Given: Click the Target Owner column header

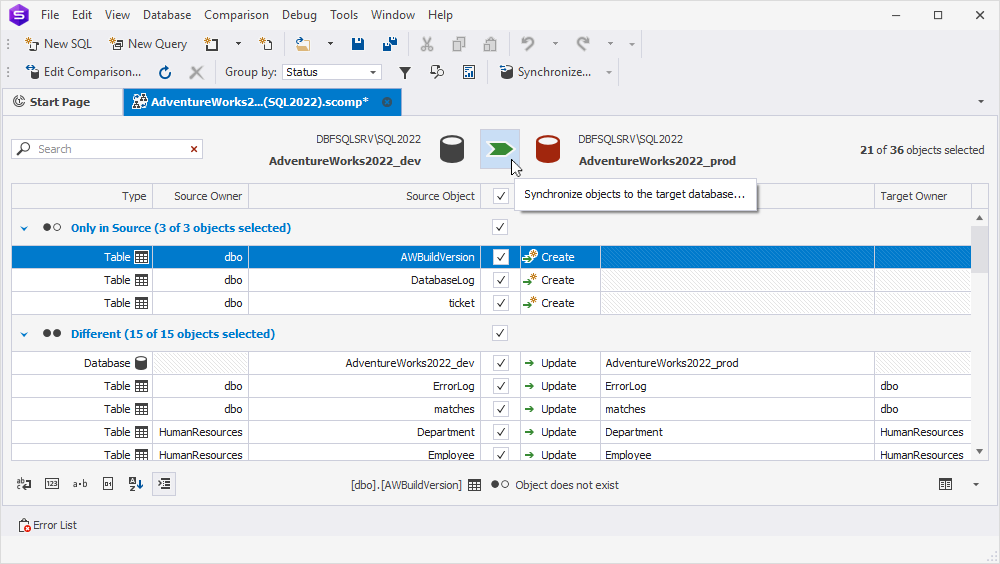Looking at the screenshot, I should click(922, 197).
